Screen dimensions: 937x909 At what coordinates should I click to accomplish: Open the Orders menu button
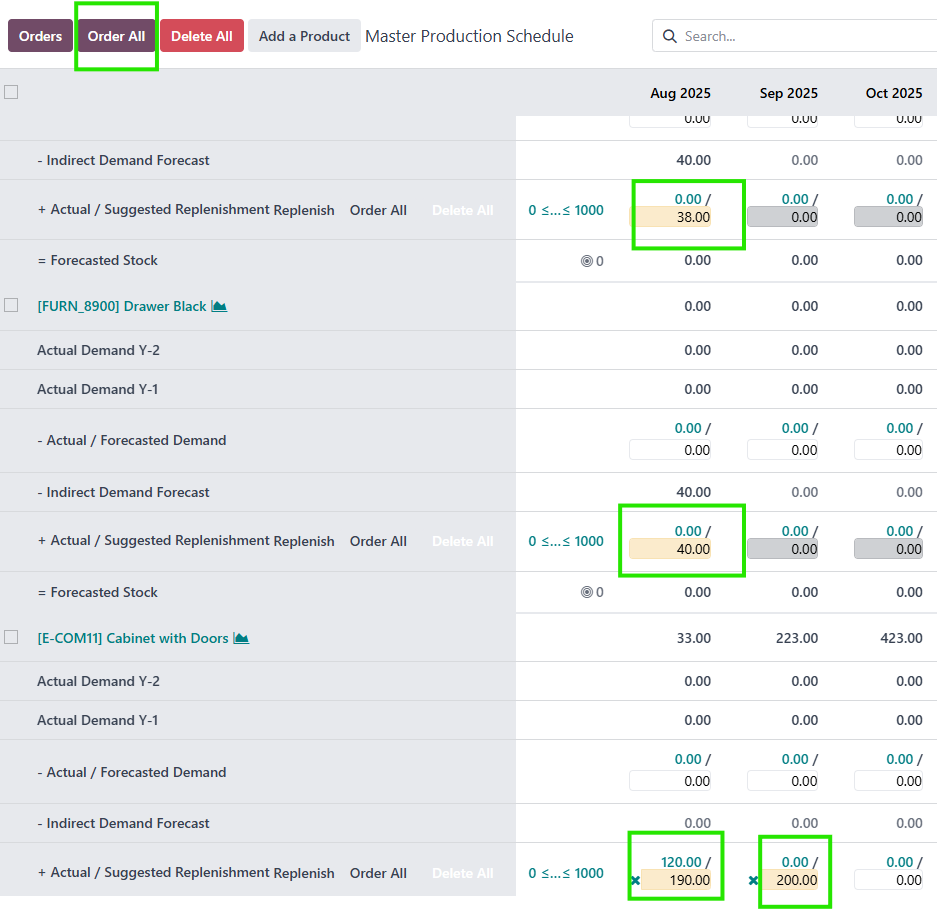click(40, 36)
